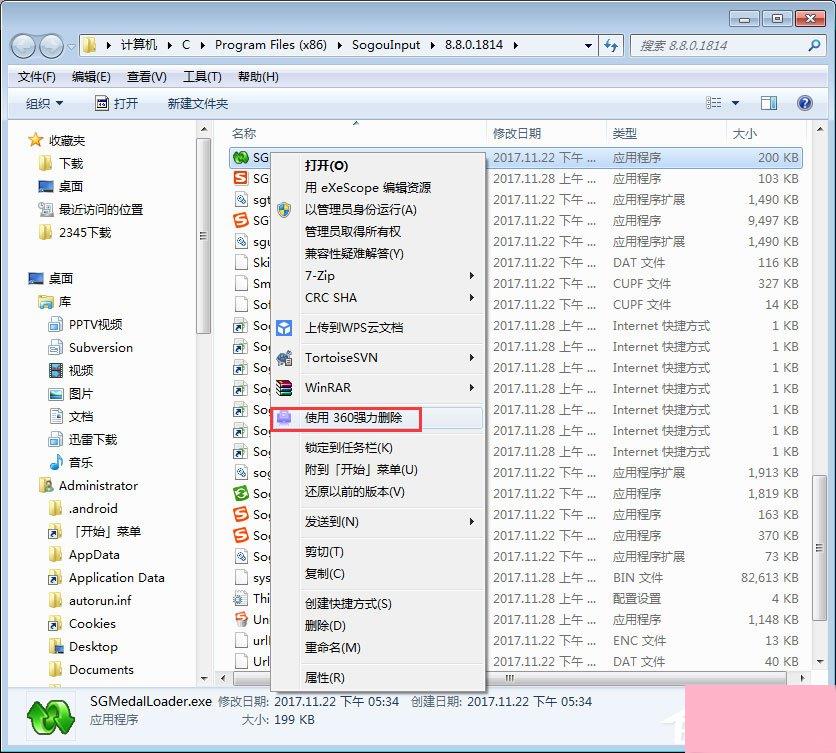Image resolution: width=836 pixels, height=753 pixels.
Task: Open the 工具(T) menu
Action: coord(202,77)
